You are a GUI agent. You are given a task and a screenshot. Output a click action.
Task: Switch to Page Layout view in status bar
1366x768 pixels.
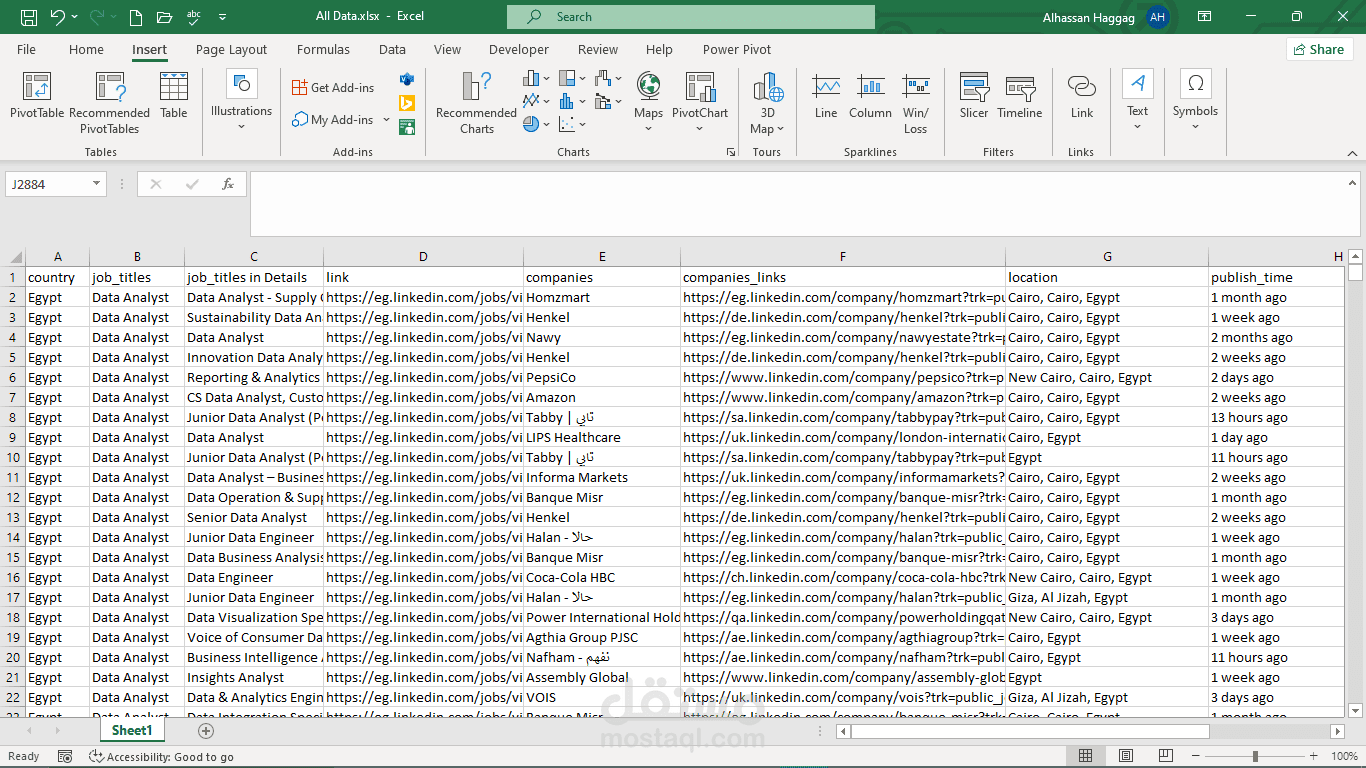pos(1126,756)
